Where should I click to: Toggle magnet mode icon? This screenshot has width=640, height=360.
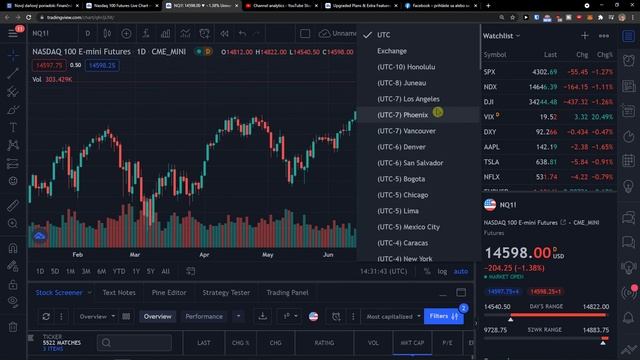click(x=13, y=248)
